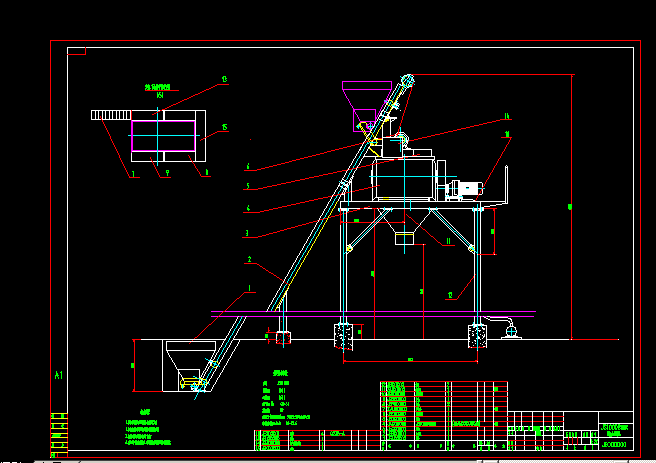Select the A1 sheet size label

coord(59,375)
